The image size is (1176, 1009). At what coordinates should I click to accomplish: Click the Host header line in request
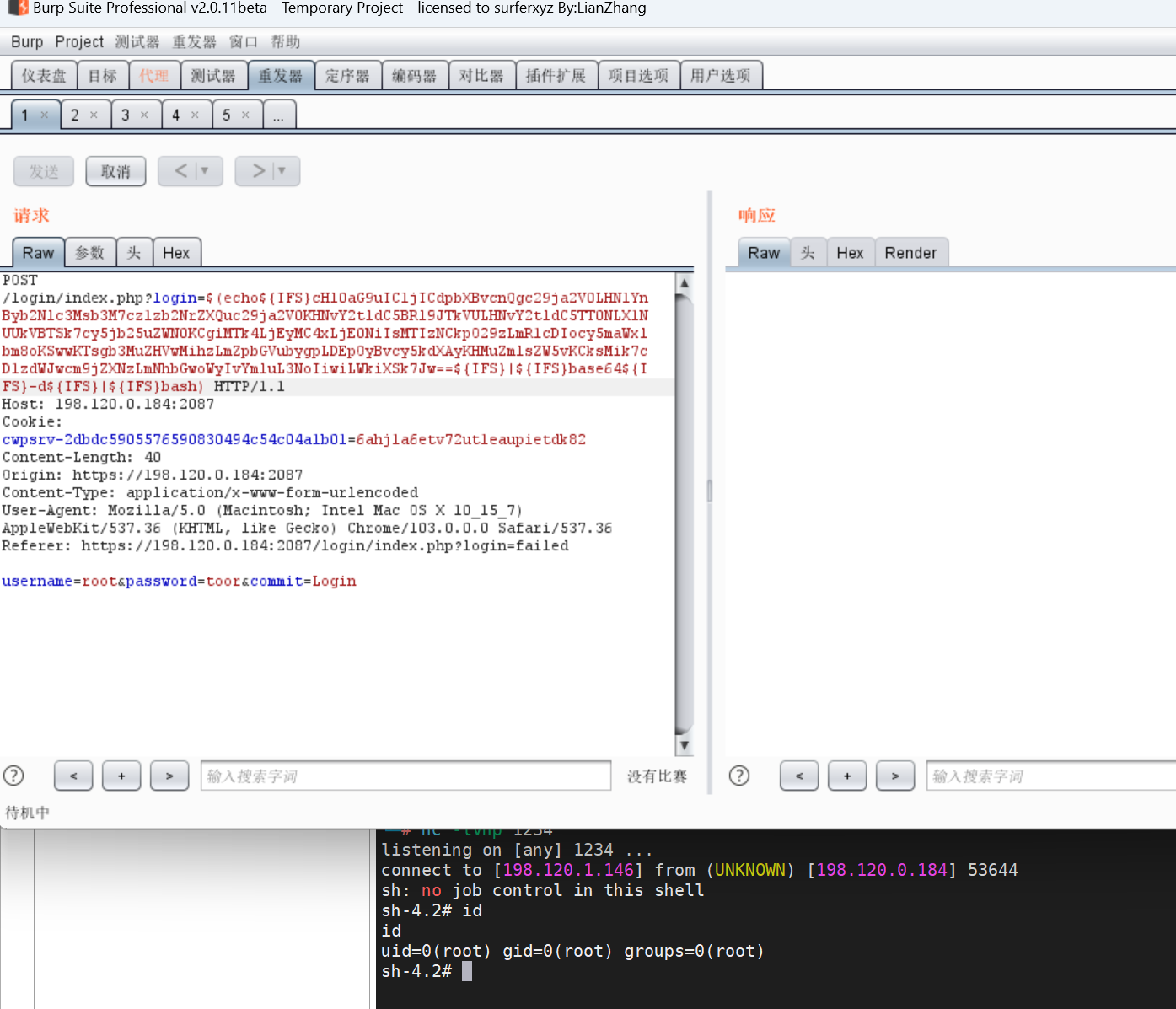point(108,405)
